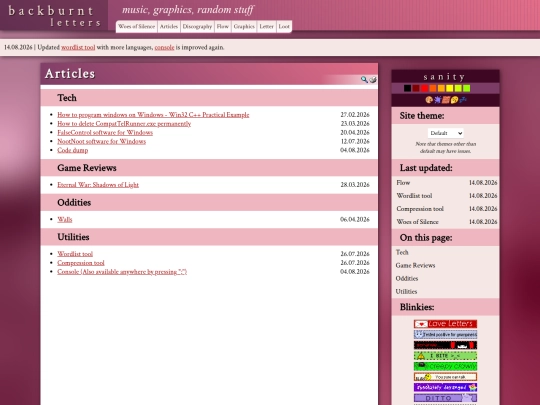Select the bright green sanity swatch

(x=467, y=89)
